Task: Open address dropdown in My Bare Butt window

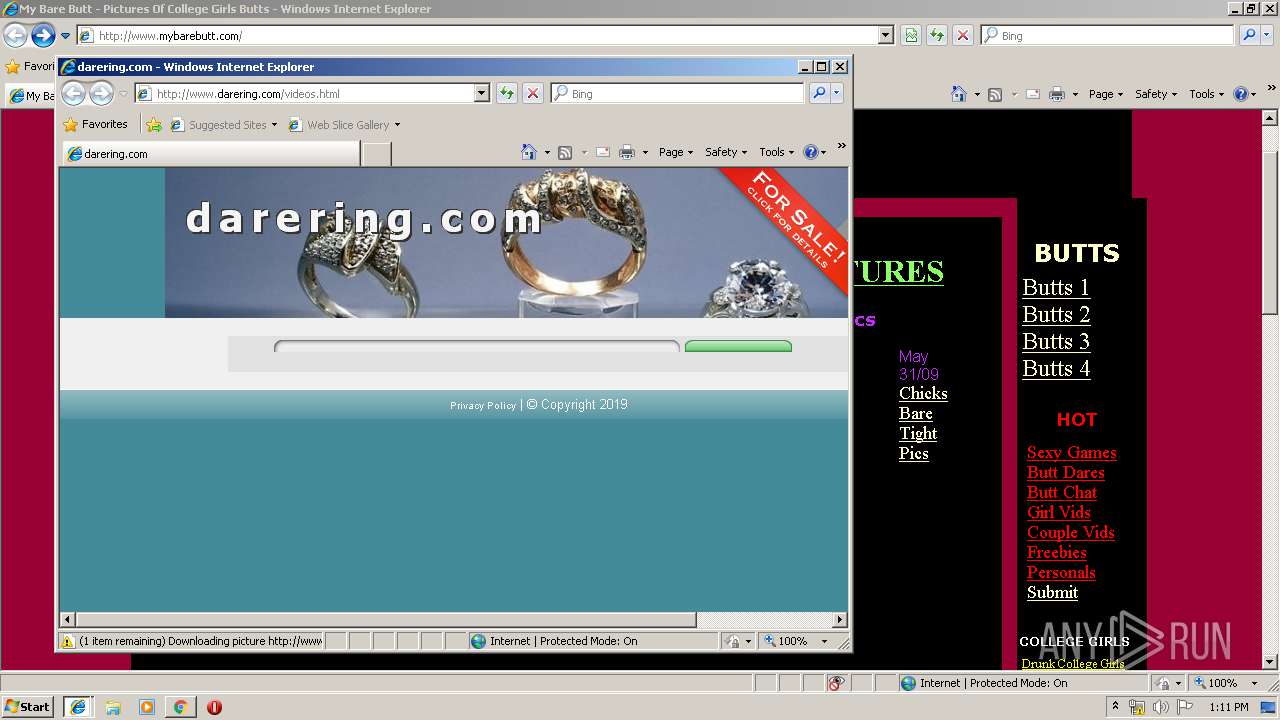Action: click(x=885, y=35)
